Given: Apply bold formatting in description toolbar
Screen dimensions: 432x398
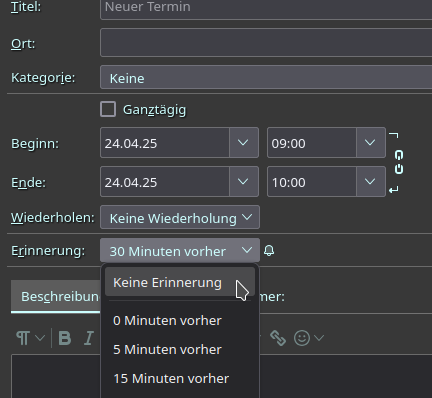Looking at the screenshot, I should click(65, 338).
